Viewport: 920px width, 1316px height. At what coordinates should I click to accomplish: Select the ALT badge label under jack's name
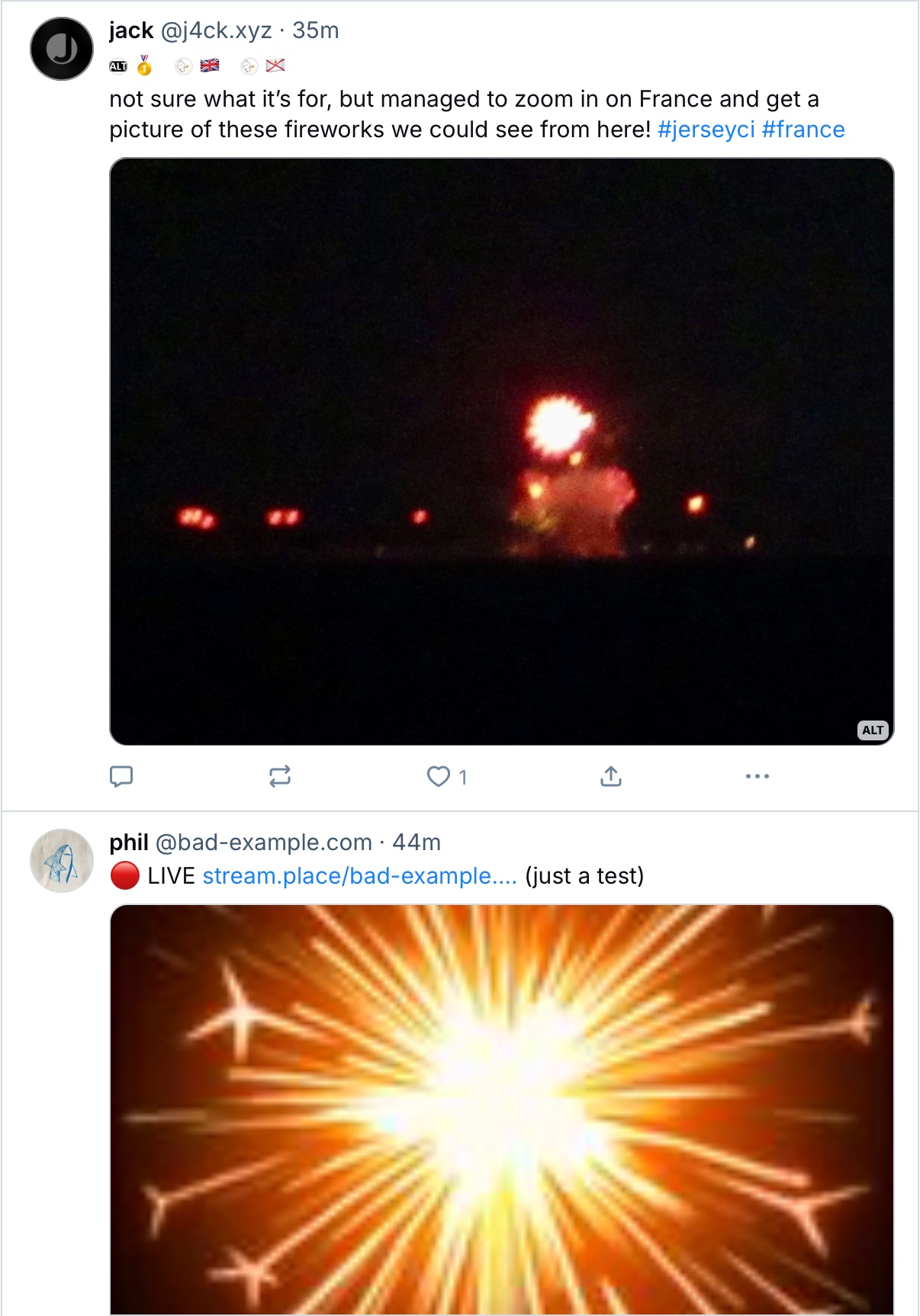(118, 66)
